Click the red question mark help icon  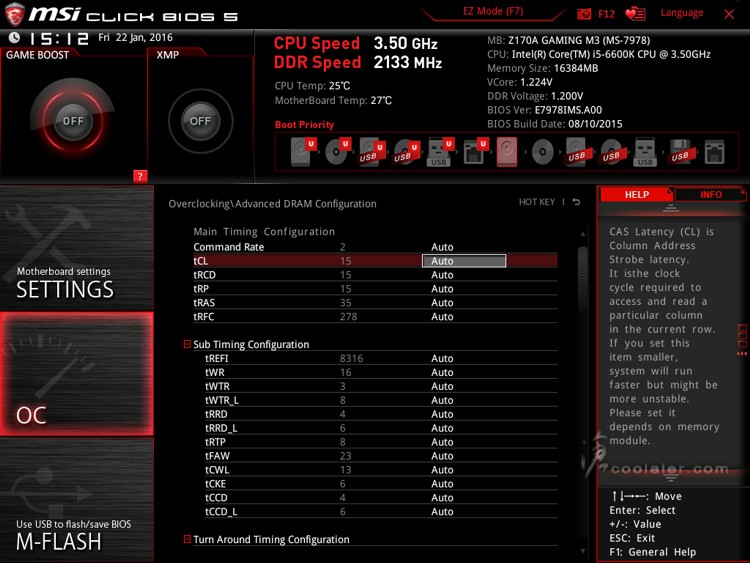click(140, 176)
